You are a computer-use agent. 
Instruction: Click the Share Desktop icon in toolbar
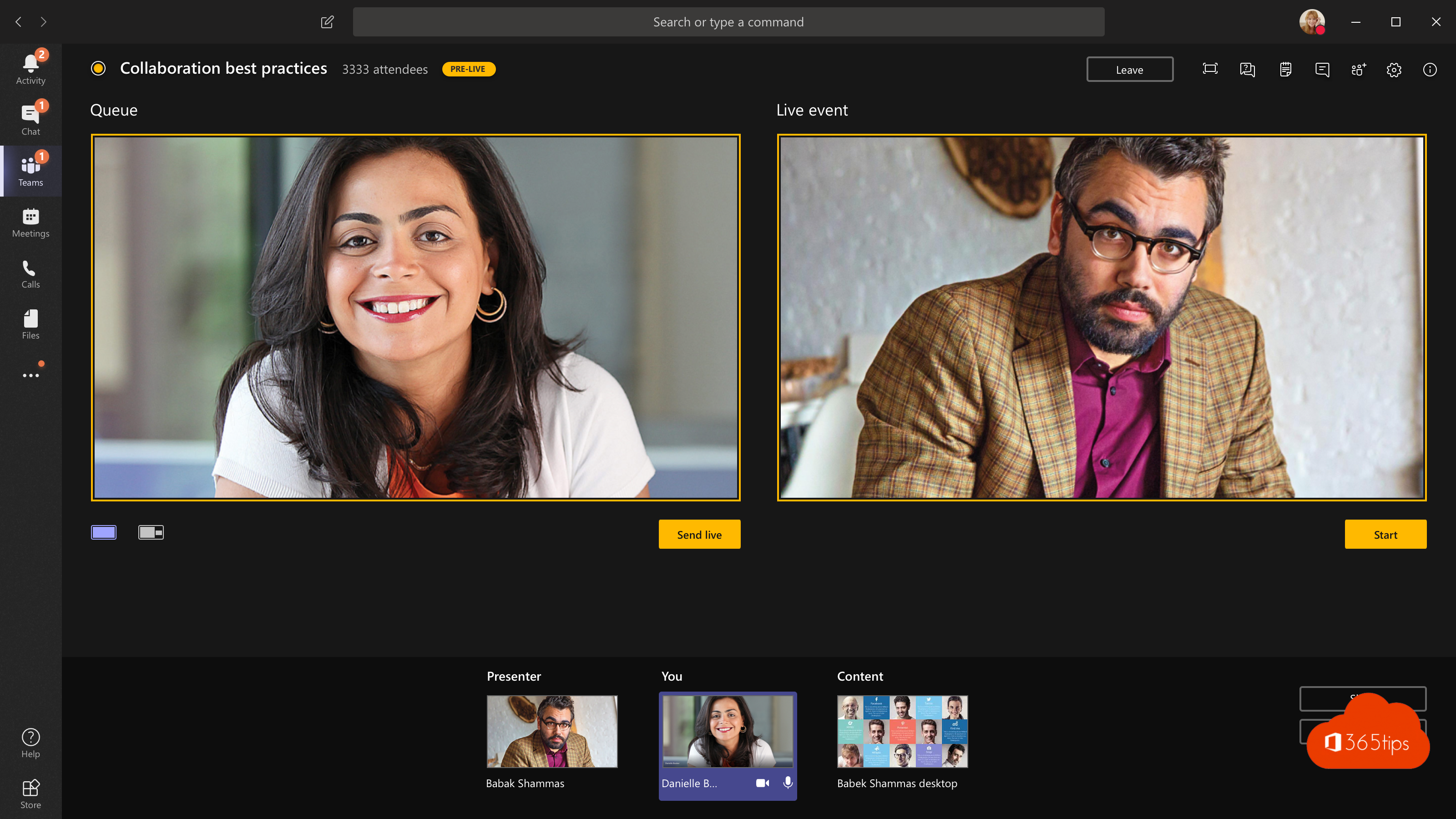1210,69
